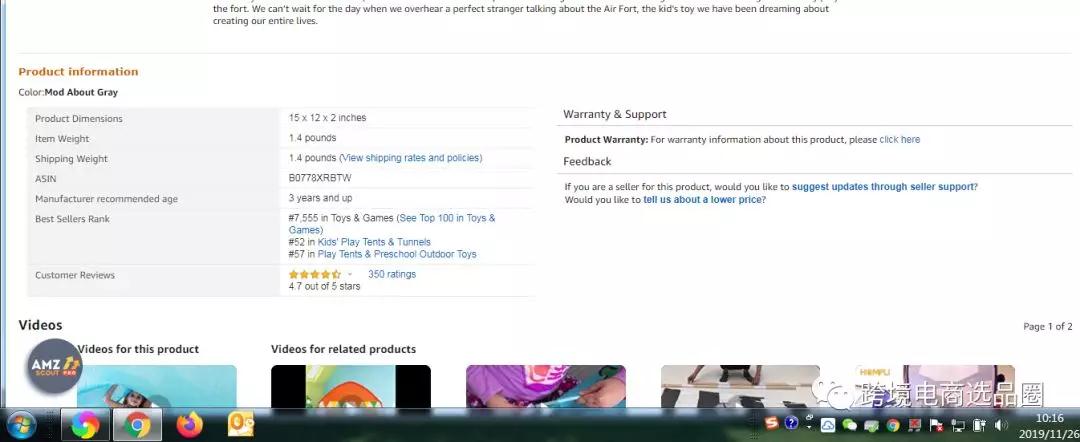
Task: Open the network connection tray icon
Action: click(958, 425)
